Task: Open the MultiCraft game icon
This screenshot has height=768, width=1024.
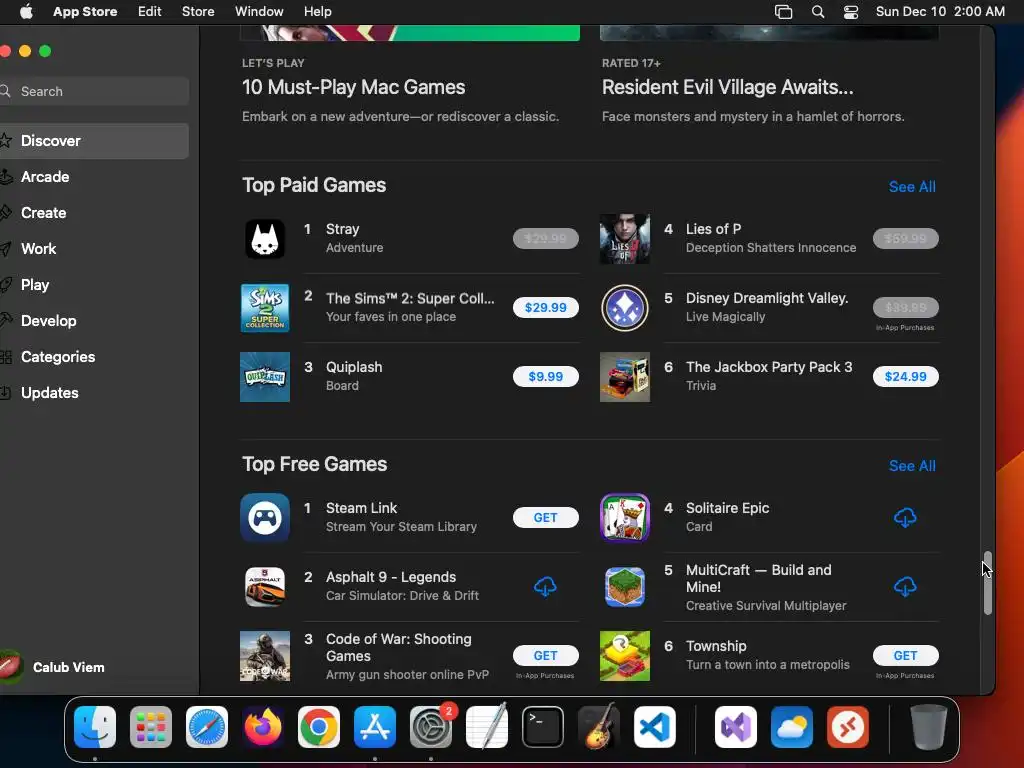Action: pyautogui.click(x=624, y=586)
